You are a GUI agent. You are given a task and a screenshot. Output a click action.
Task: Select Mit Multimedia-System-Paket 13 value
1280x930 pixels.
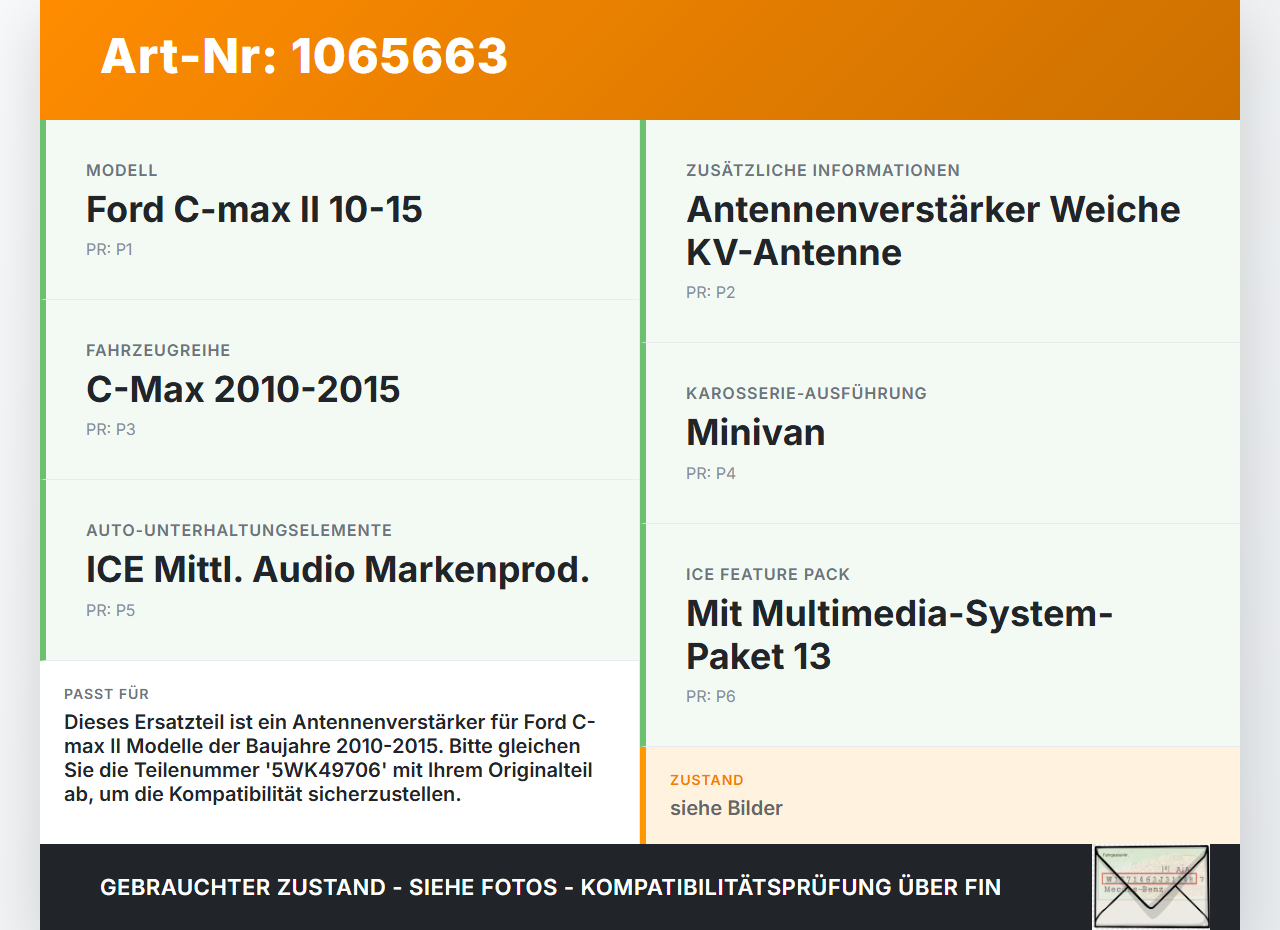[x=899, y=634]
